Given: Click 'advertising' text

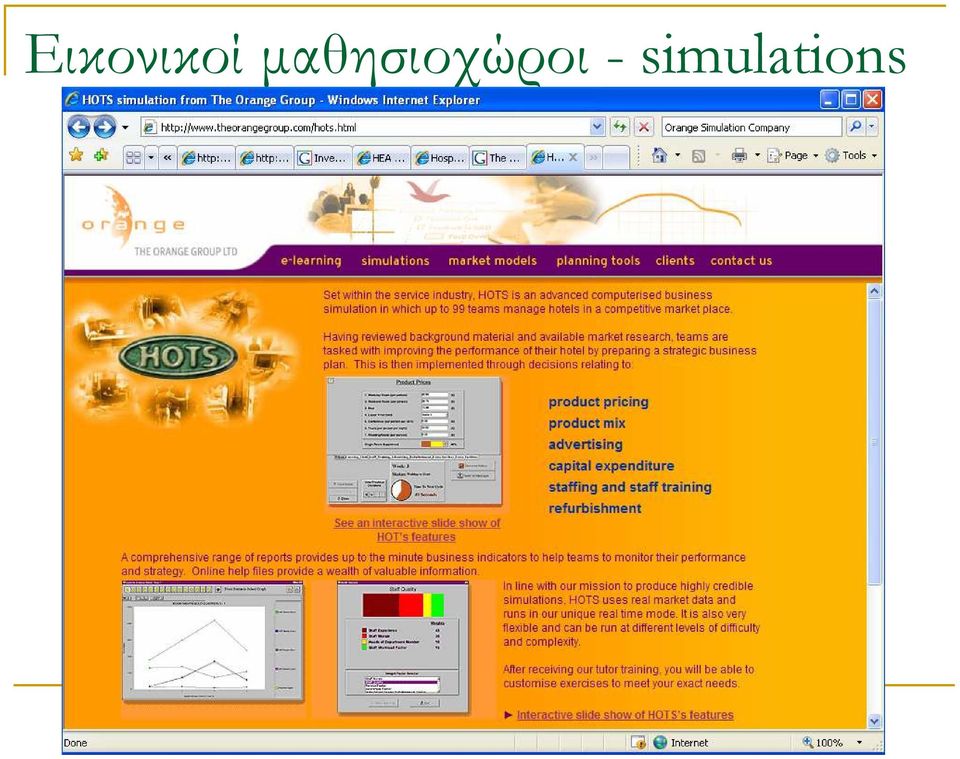Looking at the screenshot, I should point(585,444).
